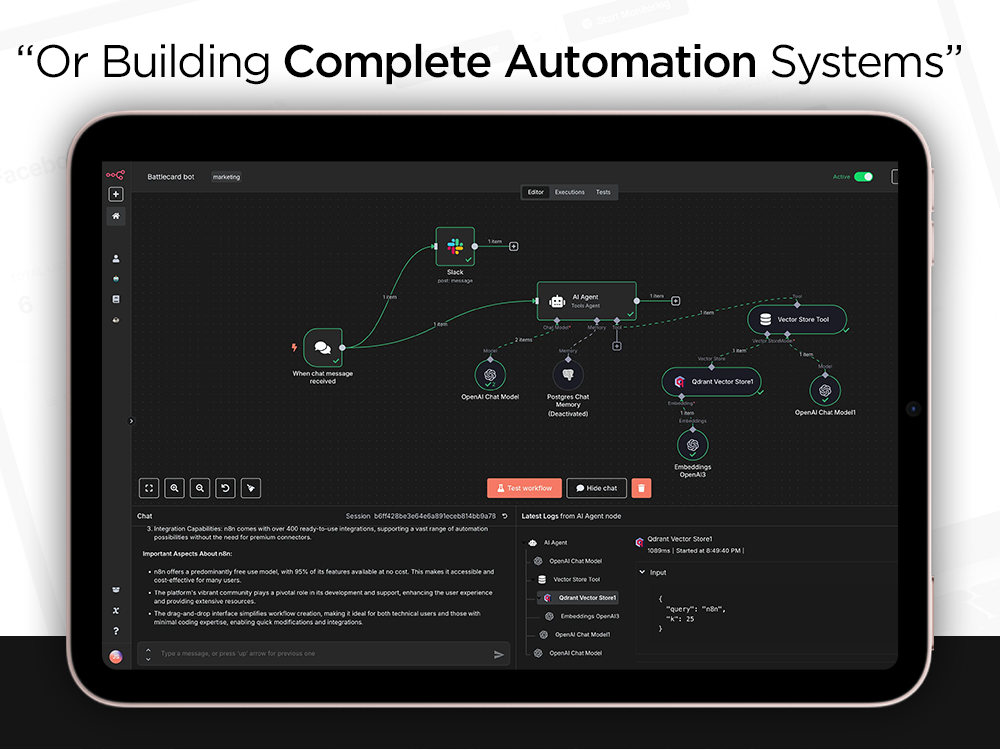Select Embeddings OpenAI3 row in logs

pyautogui.click(x=582, y=617)
